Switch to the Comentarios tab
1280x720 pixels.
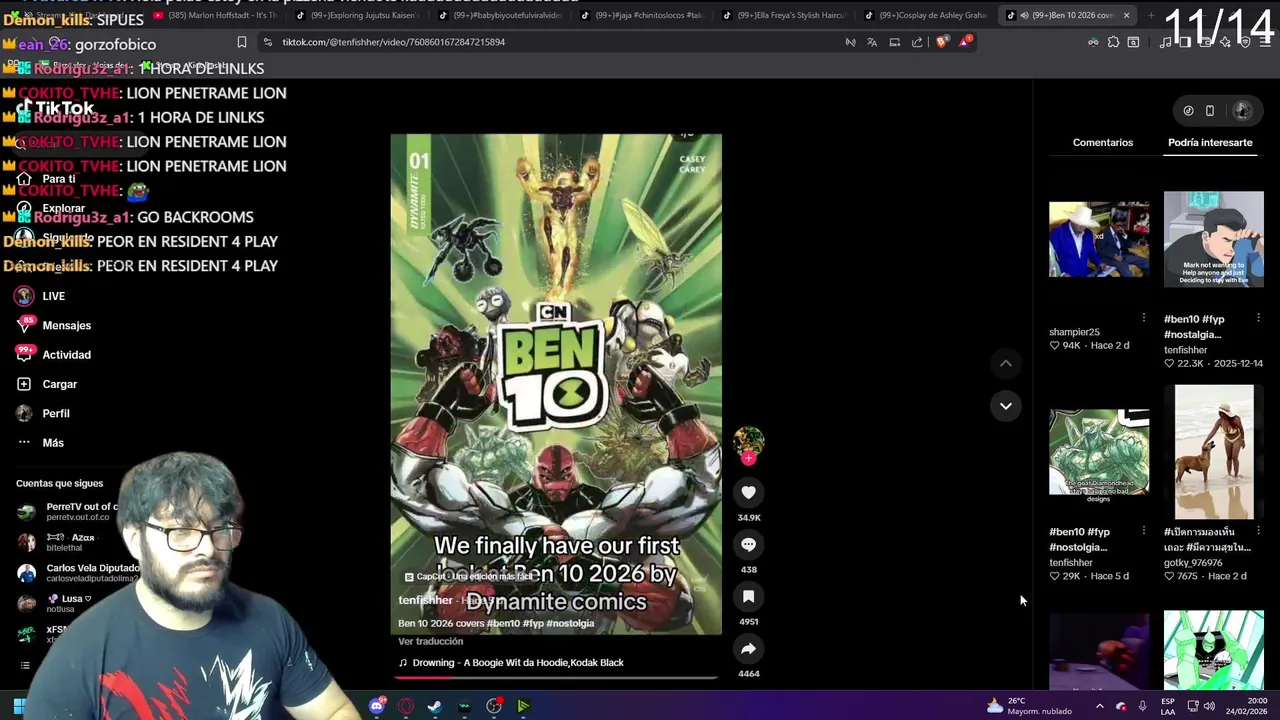pos(1103,142)
